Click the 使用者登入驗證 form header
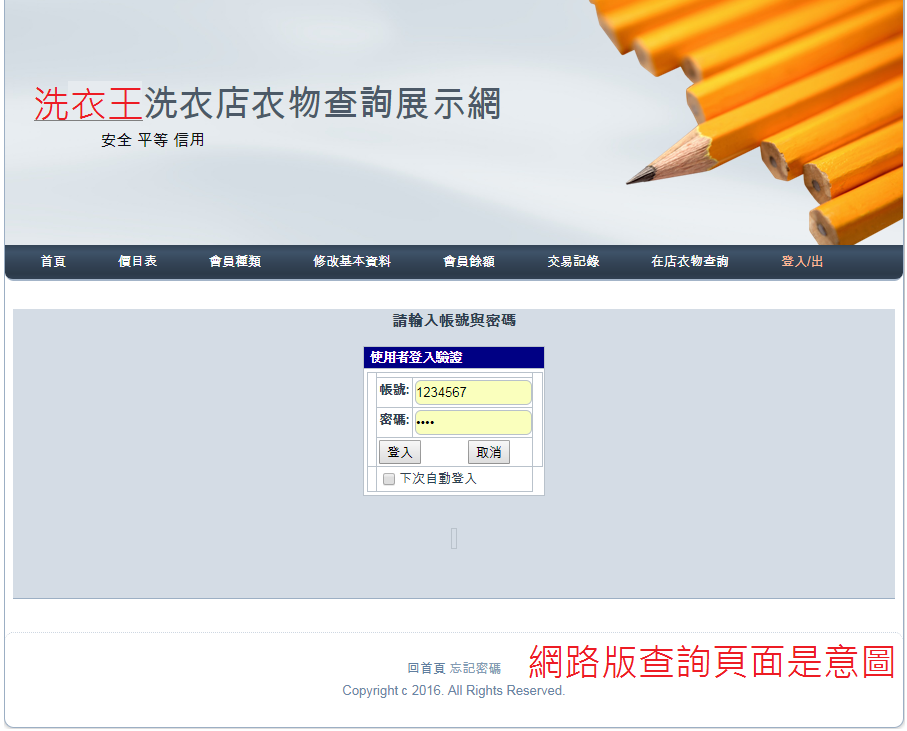 click(x=453, y=357)
